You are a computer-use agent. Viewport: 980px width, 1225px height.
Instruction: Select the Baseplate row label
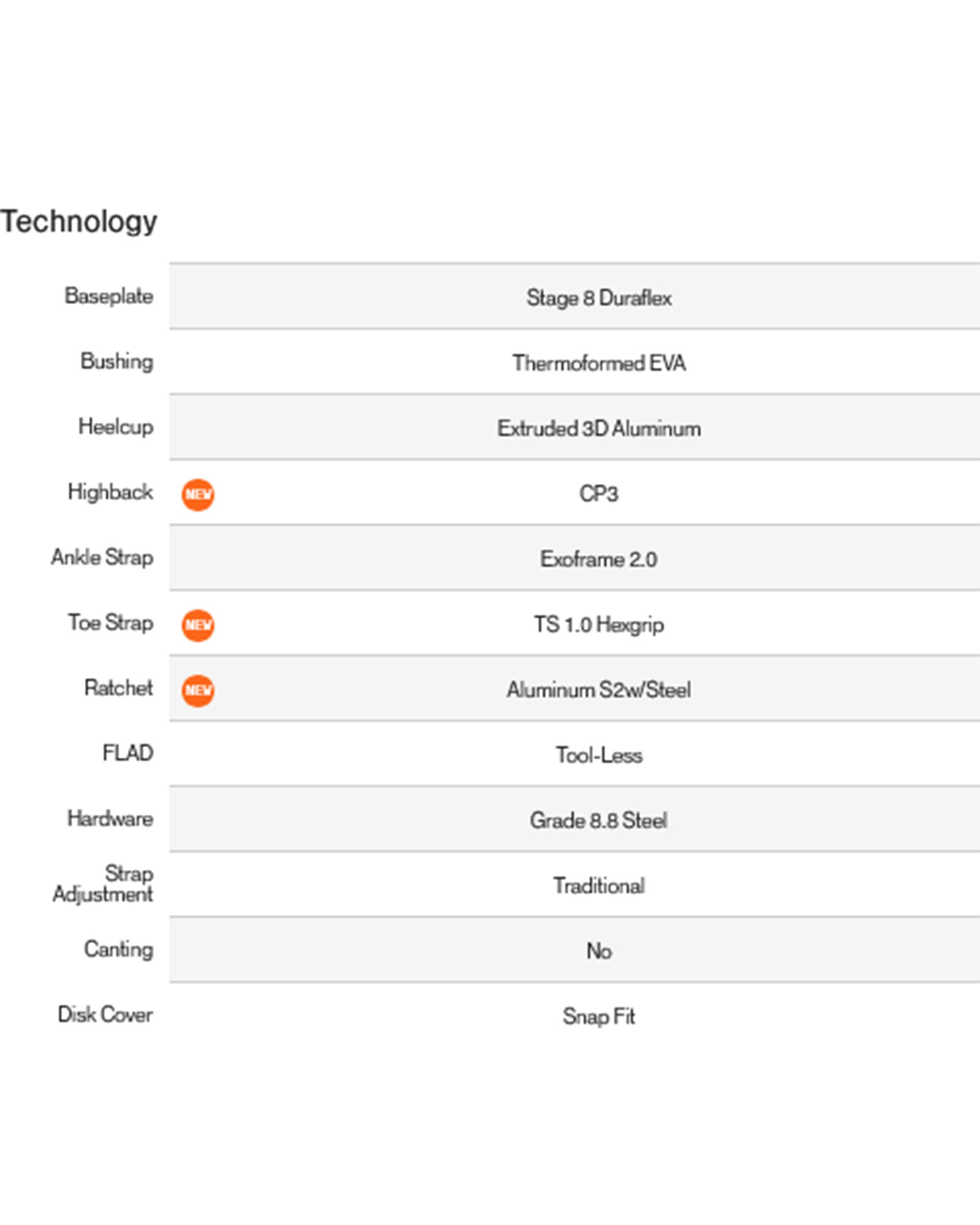[x=109, y=296]
